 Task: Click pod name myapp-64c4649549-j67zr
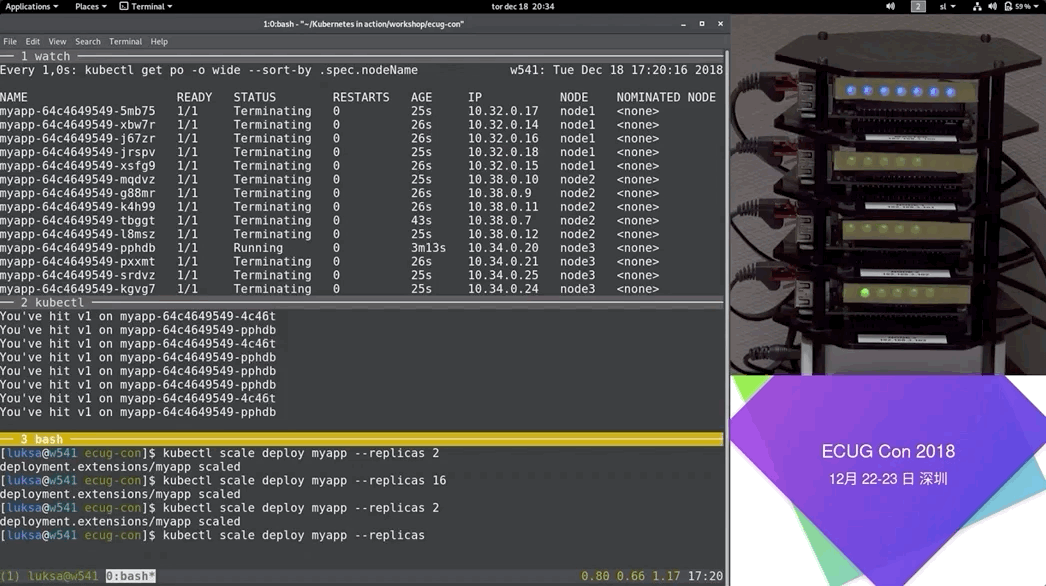point(77,139)
